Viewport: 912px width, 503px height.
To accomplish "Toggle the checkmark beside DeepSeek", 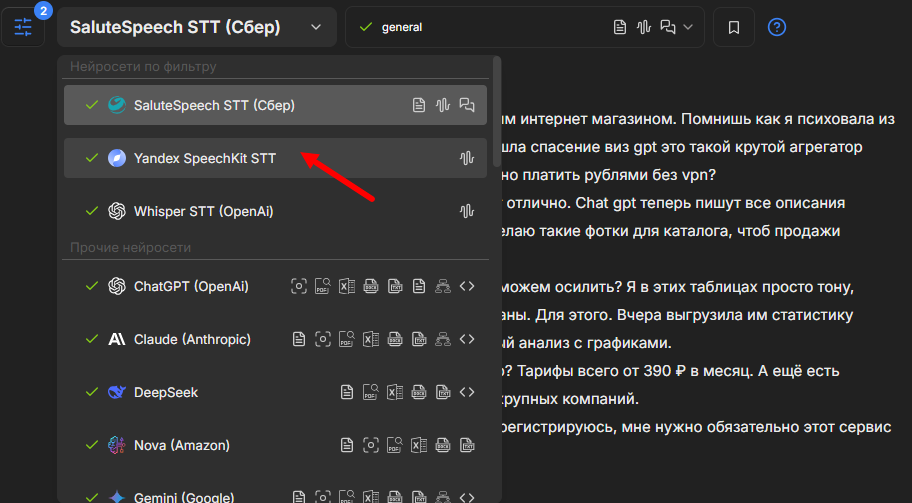I will [92, 392].
